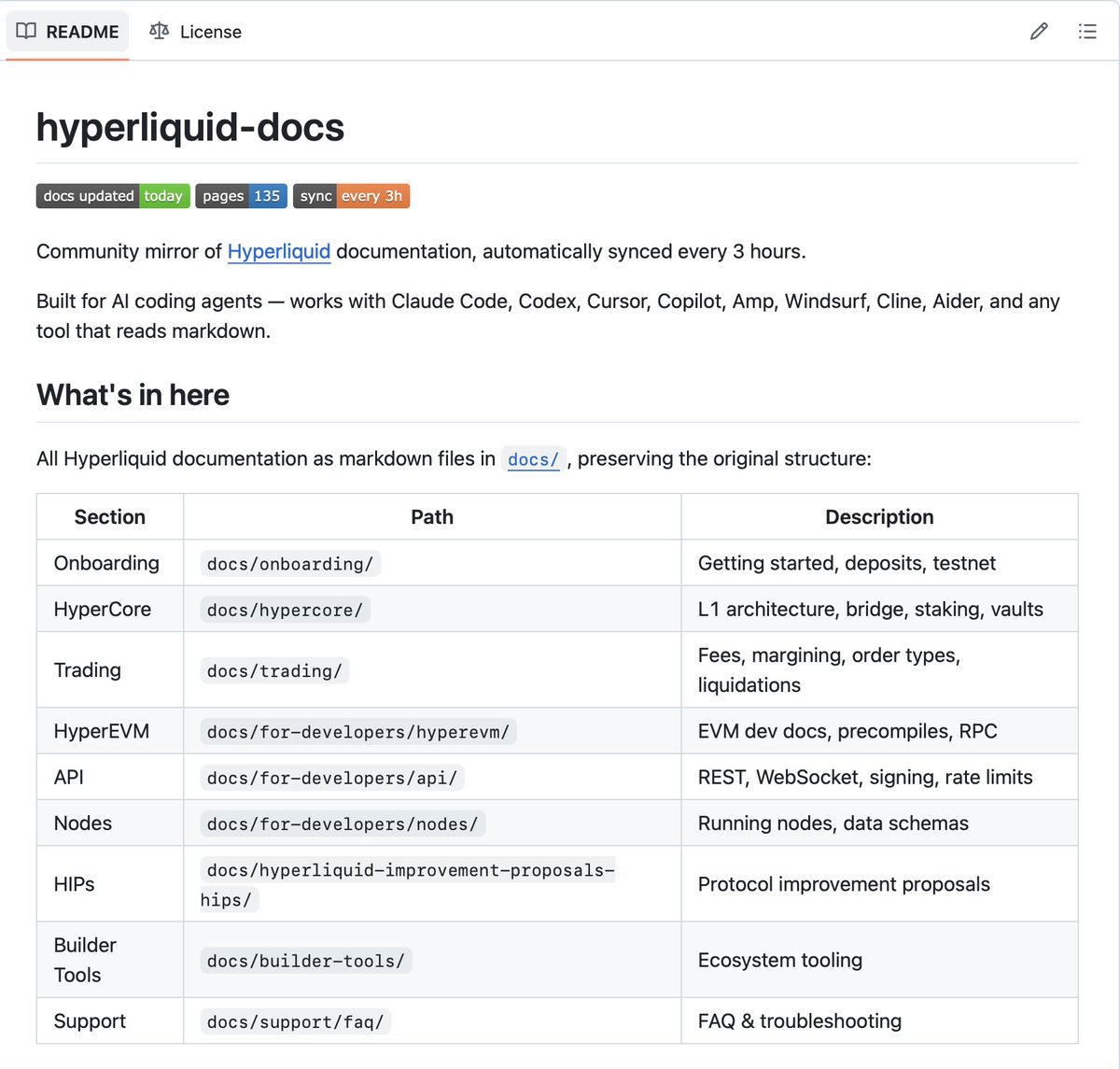Open the docs/ folder link
Screen dimensions: 1120x1069
pos(533,459)
